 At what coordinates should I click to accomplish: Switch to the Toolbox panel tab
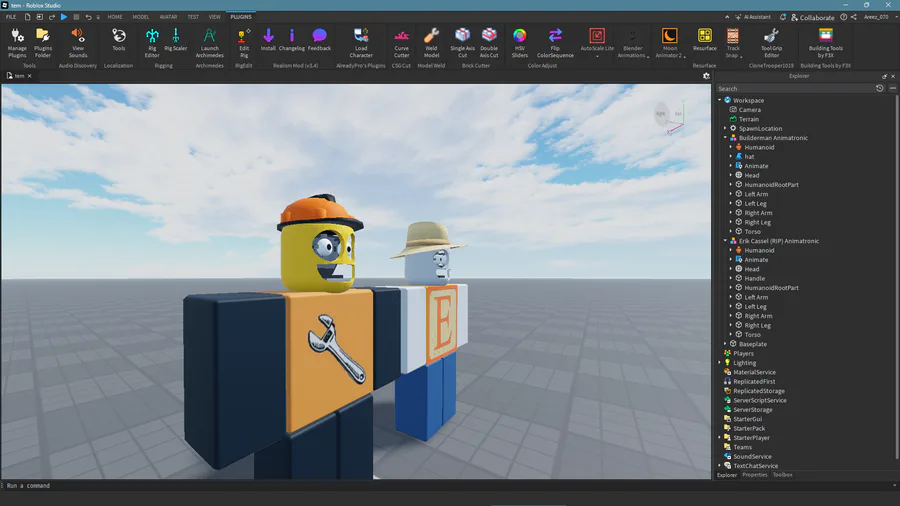click(782, 475)
